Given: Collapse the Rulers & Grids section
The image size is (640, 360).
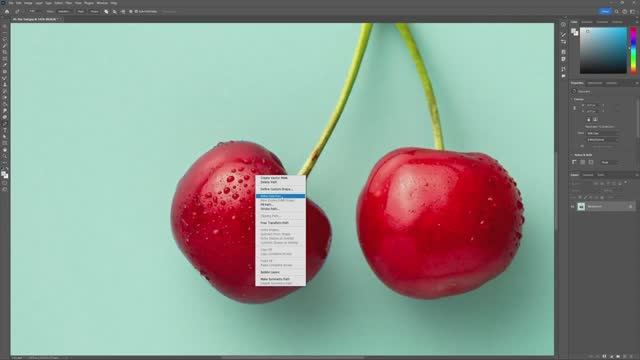Looking at the screenshot, I should click(571, 155).
